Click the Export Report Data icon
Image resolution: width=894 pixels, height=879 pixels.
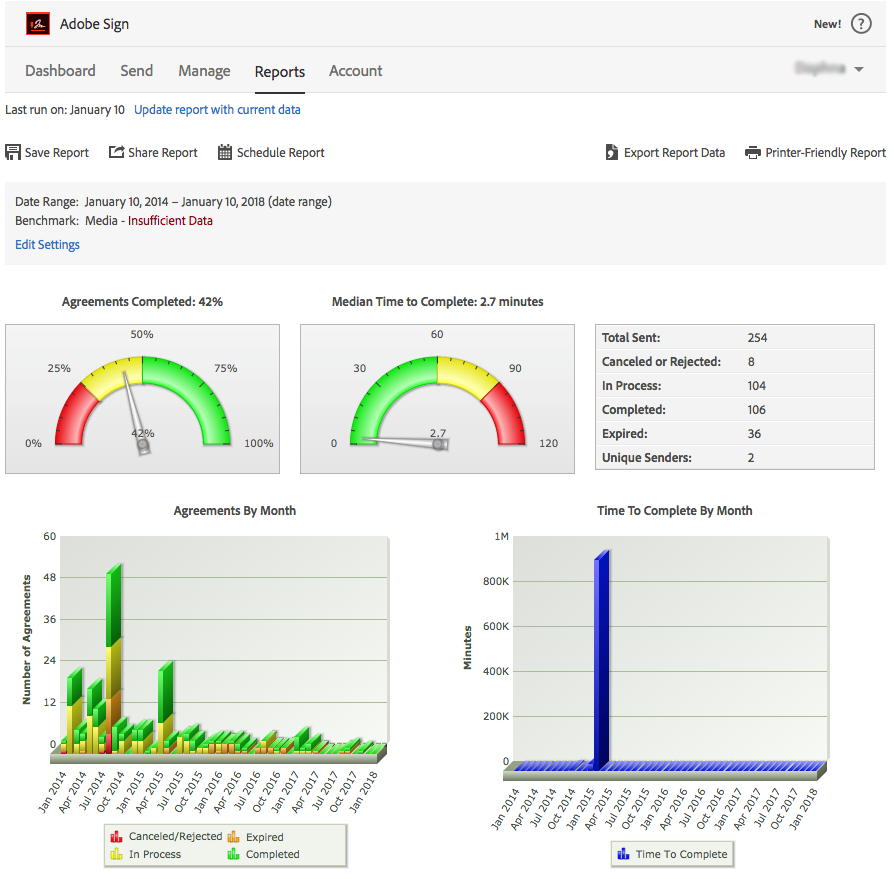[x=610, y=152]
